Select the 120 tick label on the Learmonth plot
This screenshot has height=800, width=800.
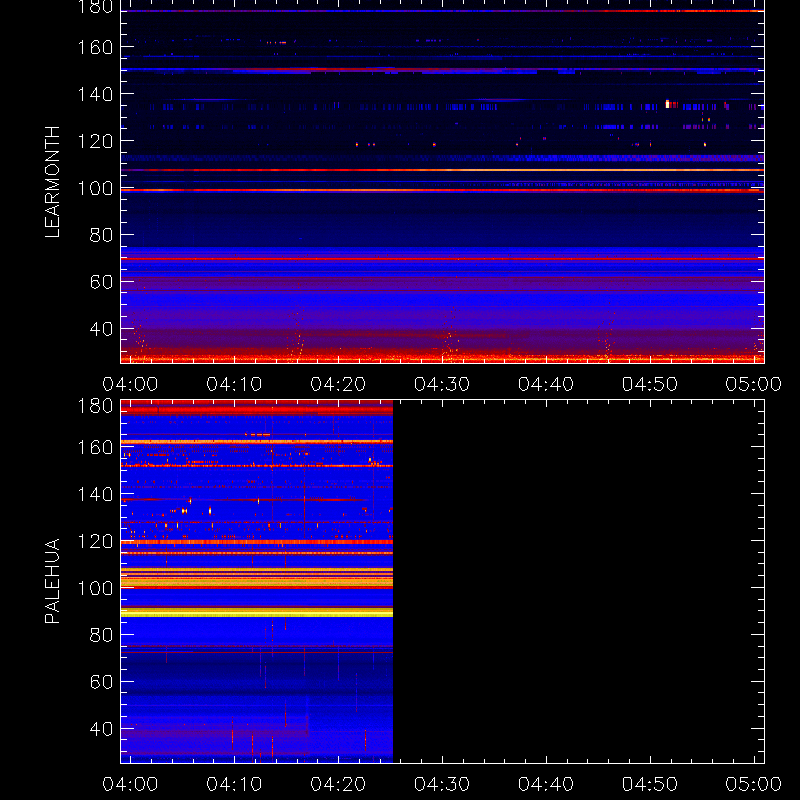coord(95,141)
